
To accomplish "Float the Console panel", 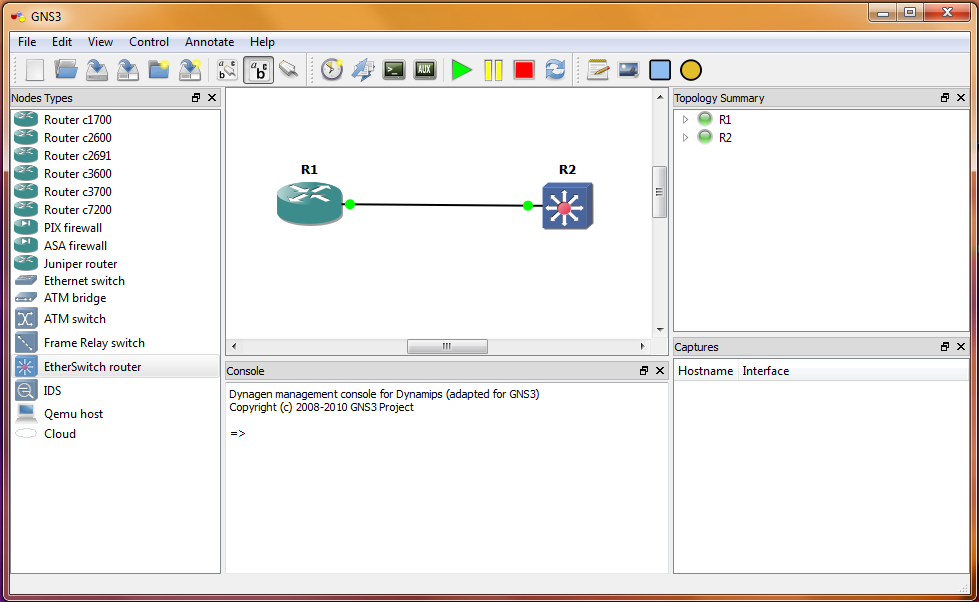I will click(x=644, y=370).
